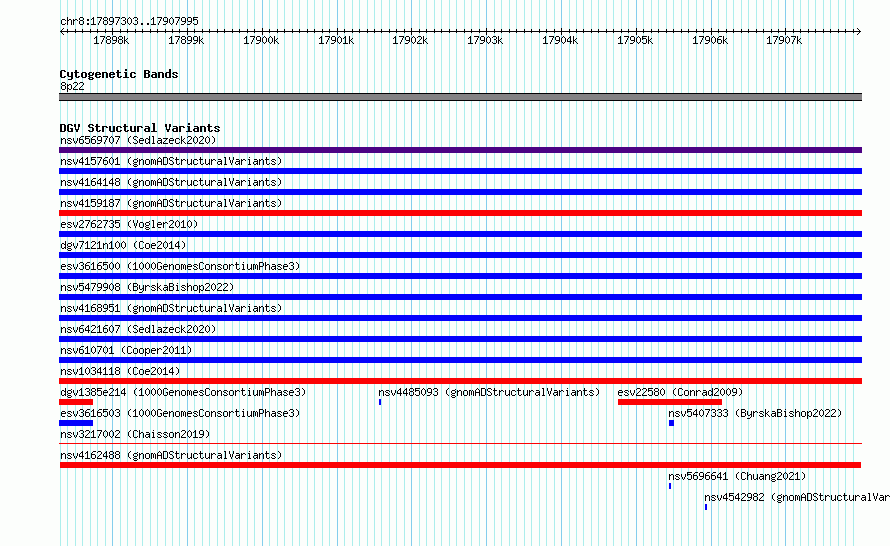The image size is (890, 546).
Task: Click the 8p22 cytogenetic band label
Action: [x=72, y=86]
